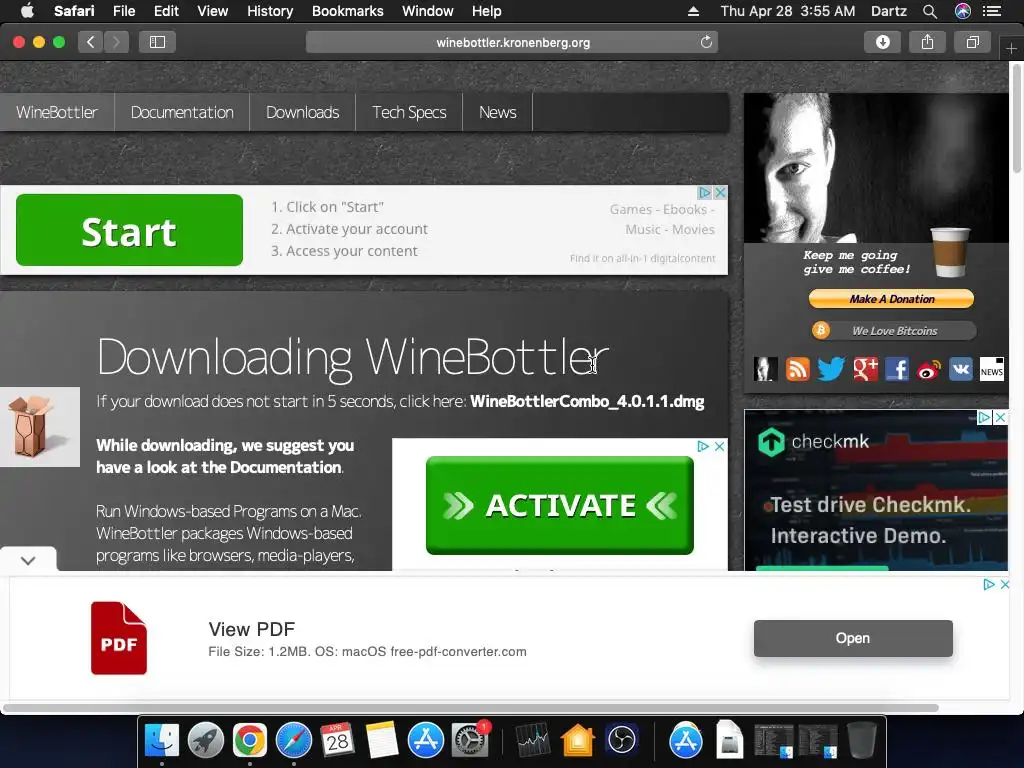The height and width of the screenshot is (768, 1024).
Task: Open System Preferences in the Dock
Action: tap(470, 741)
